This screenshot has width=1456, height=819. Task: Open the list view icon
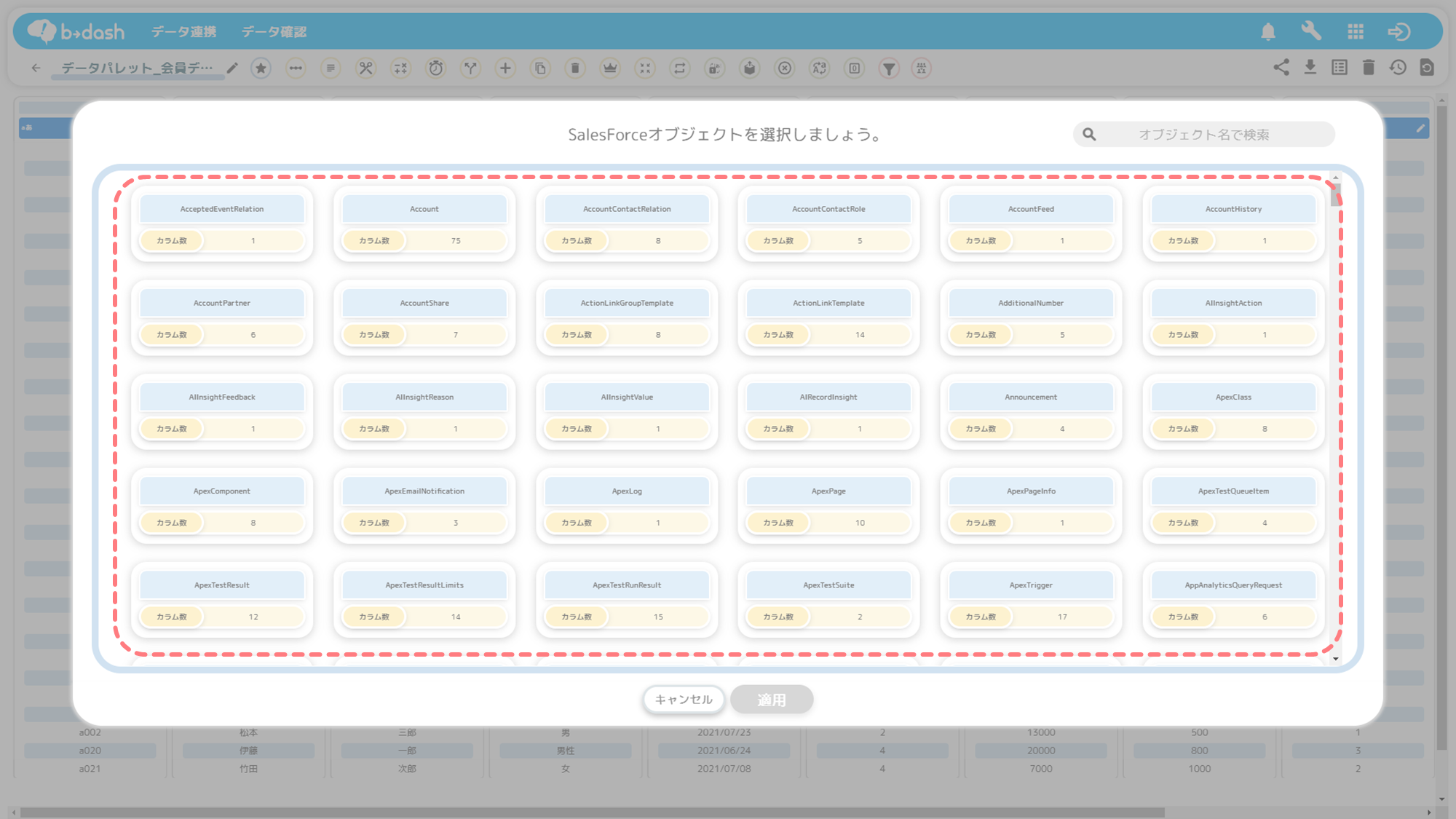tap(1340, 67)
